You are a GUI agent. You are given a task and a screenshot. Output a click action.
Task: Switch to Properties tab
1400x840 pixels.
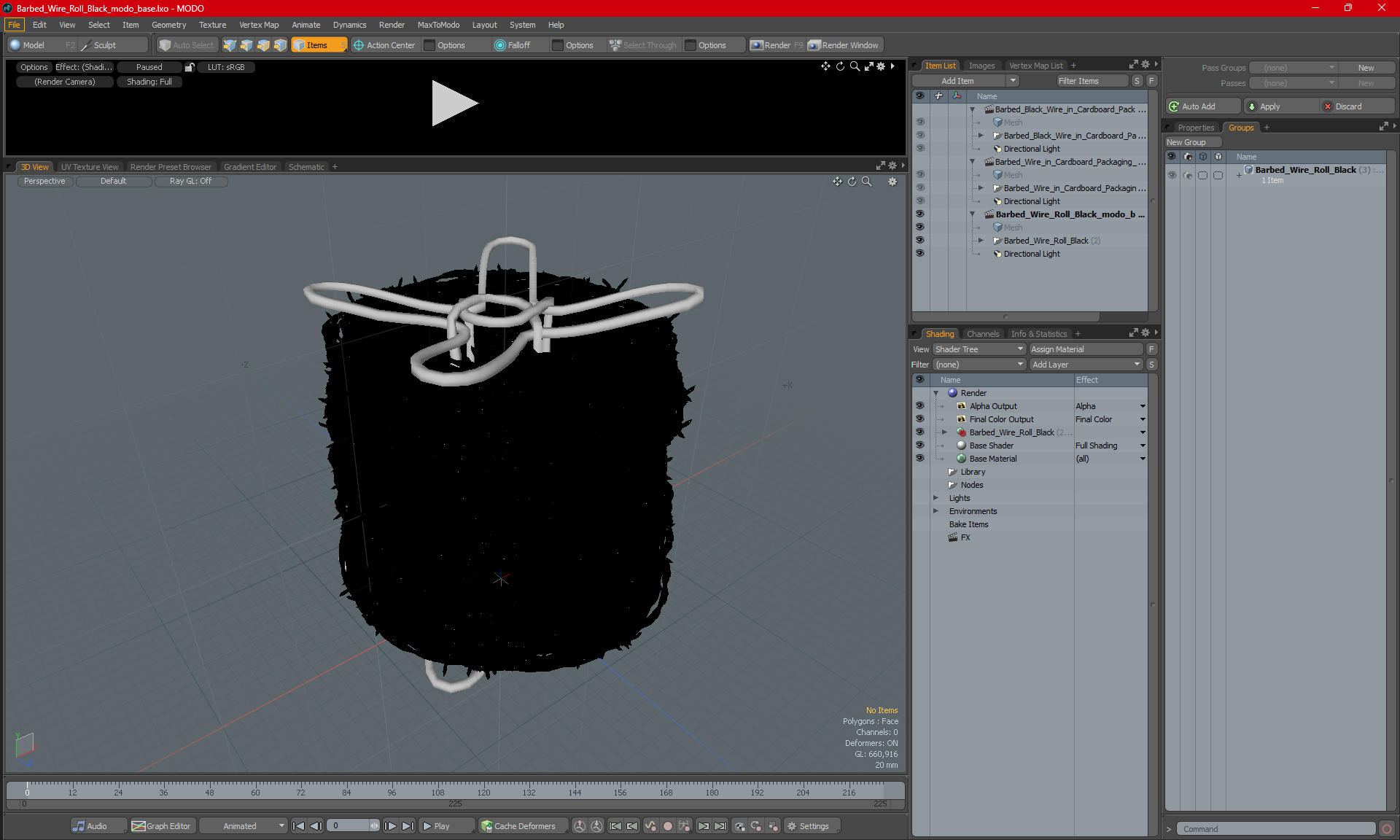point(1196,128)
